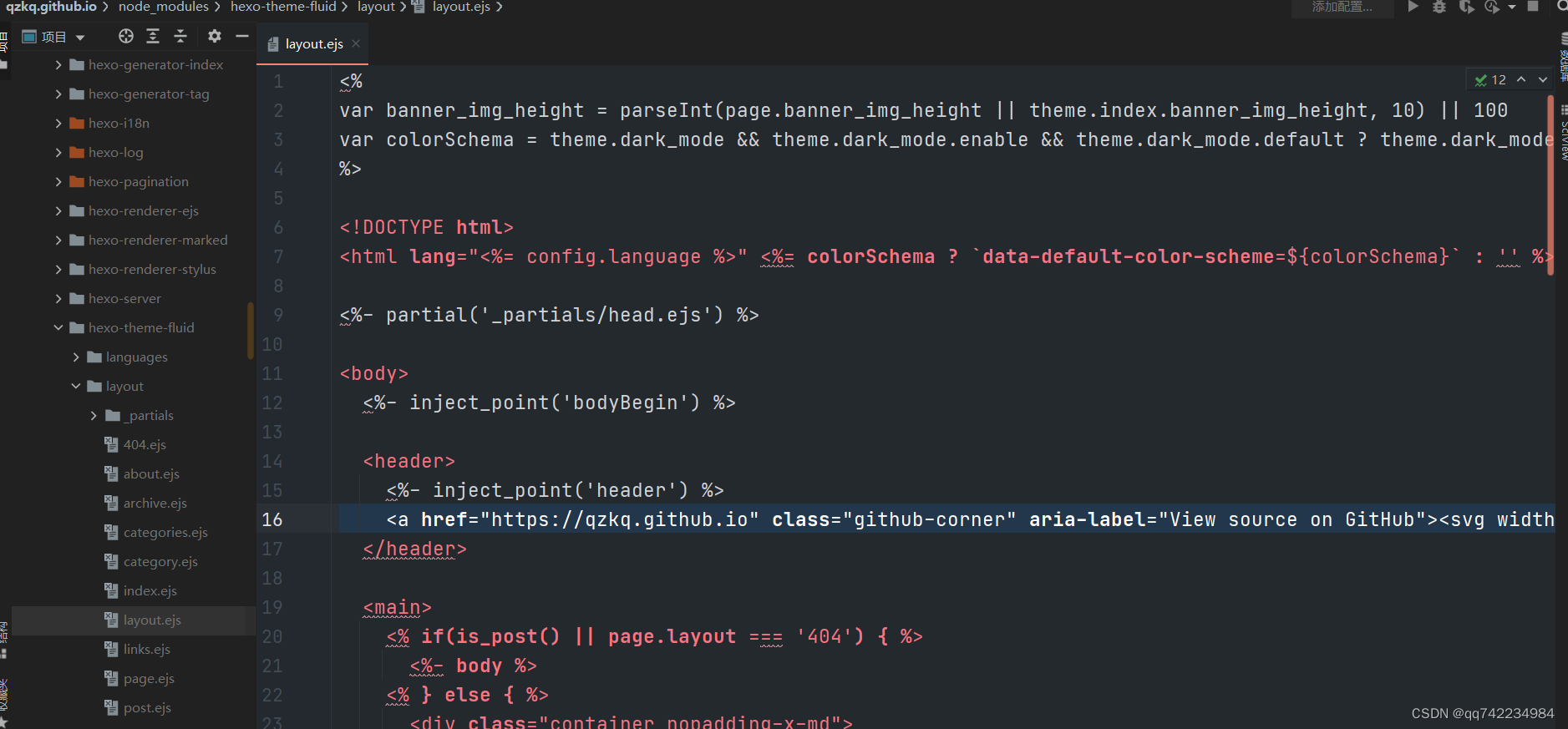1568x729 pixels.
Task: Click the Debug bug icon
Action: pos(1439,7)
